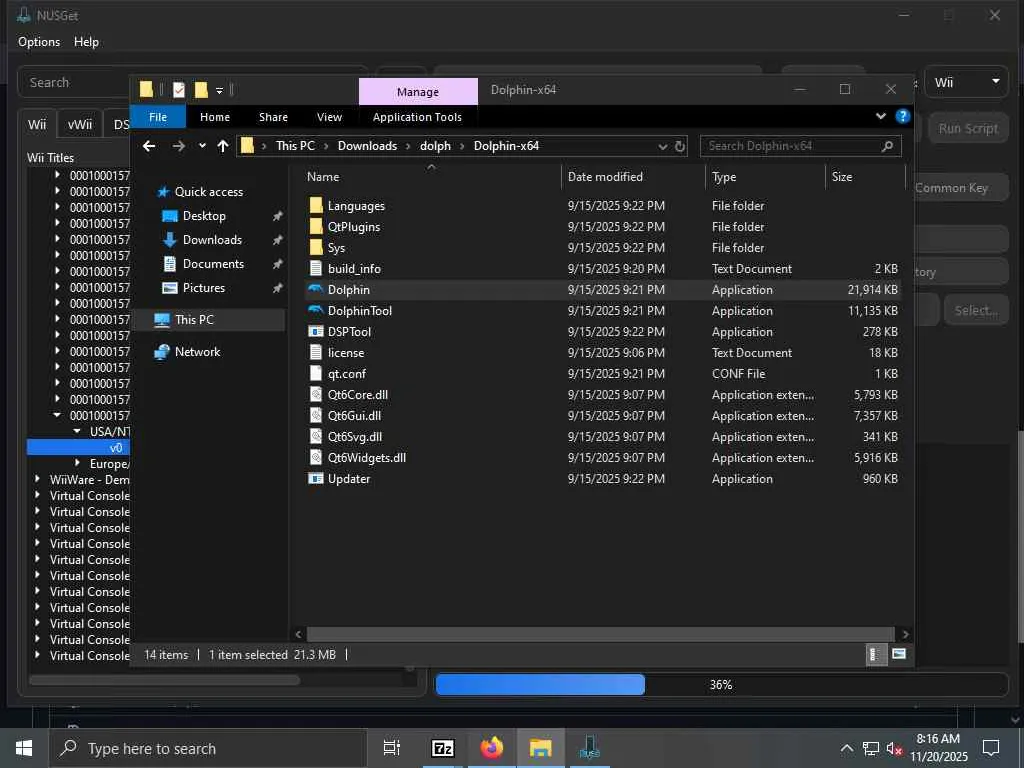This screenshot has height=768, width=1024.
Task: Click the Run Script button in NUSGet
Action: 968,129
